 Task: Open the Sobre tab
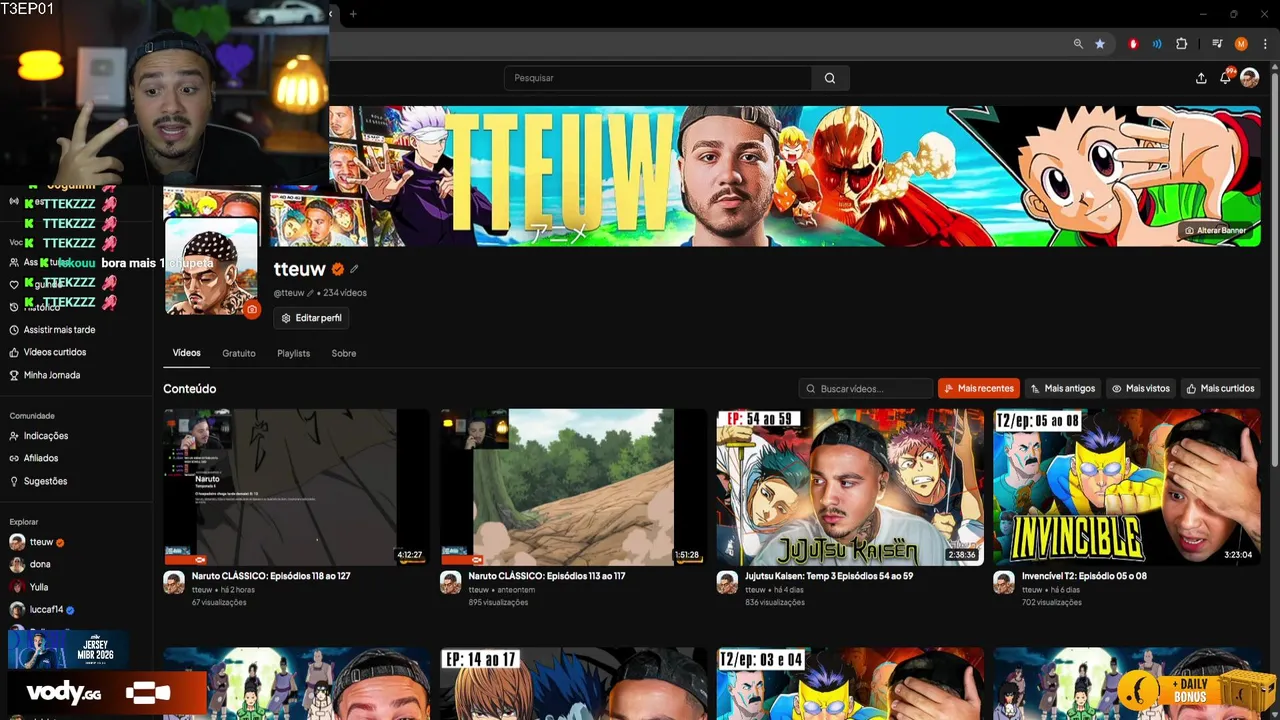[x=344, y=353]
